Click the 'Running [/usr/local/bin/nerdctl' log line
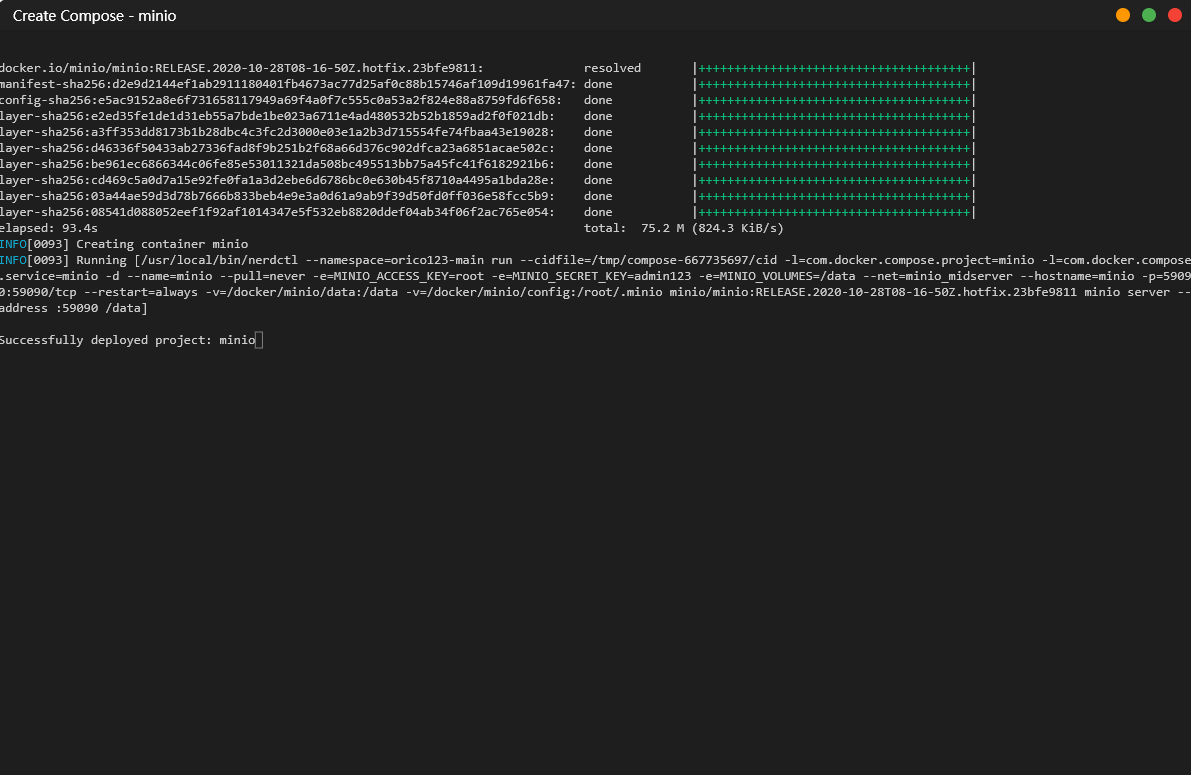 596,260
